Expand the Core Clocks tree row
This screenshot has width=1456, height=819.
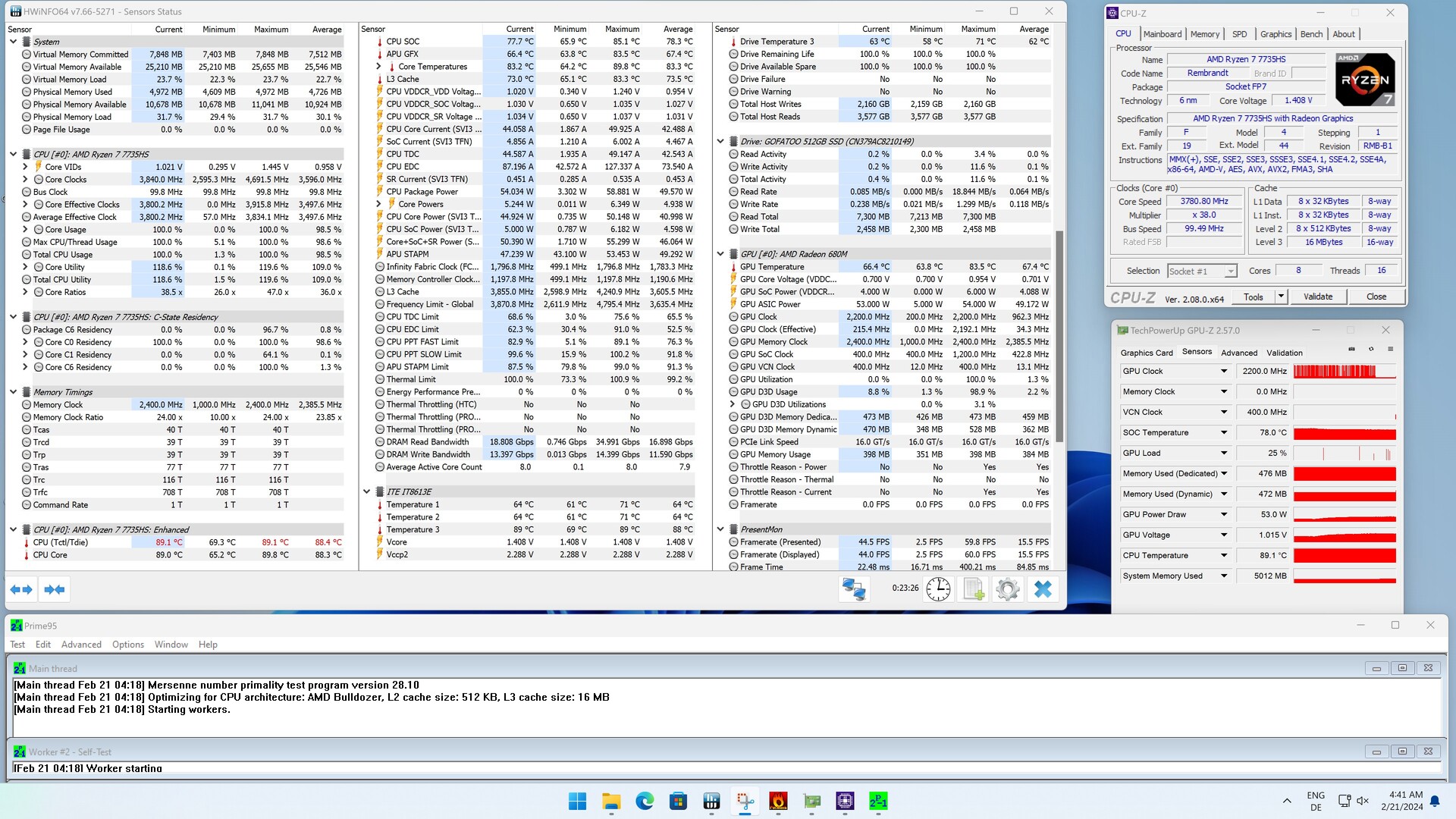[25, 180]
